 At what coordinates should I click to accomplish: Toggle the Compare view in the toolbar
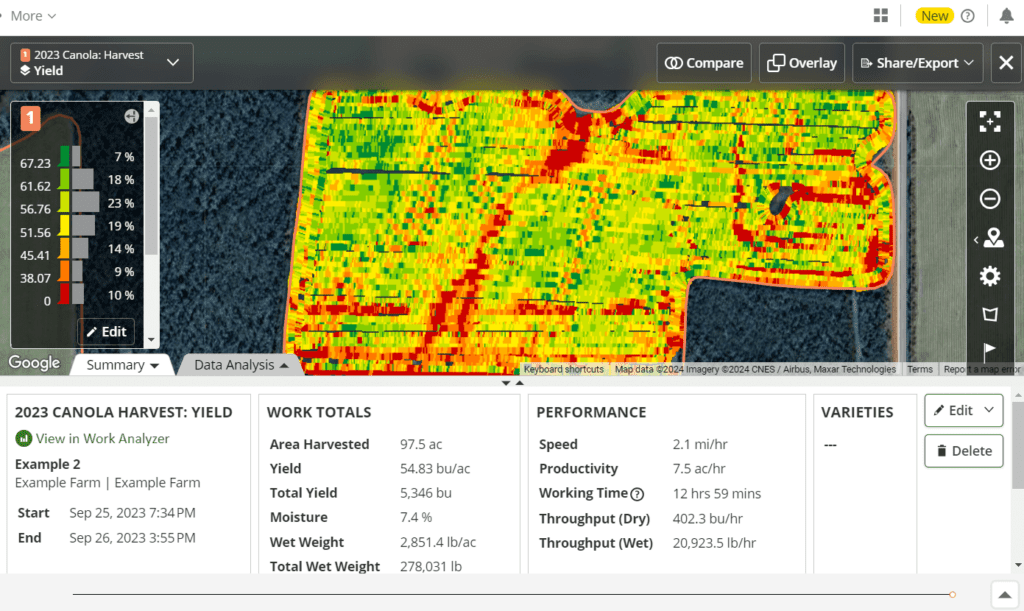coord(703,62)
